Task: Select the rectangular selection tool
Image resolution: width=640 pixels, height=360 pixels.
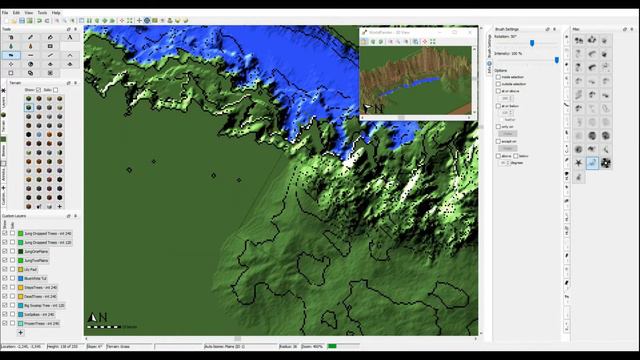Action: 11,73
